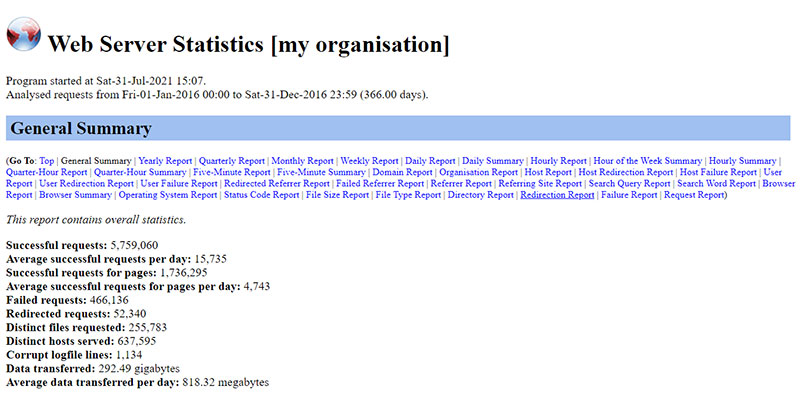Click the Web Server Statistics page title
800x396 pixels.
248,44
